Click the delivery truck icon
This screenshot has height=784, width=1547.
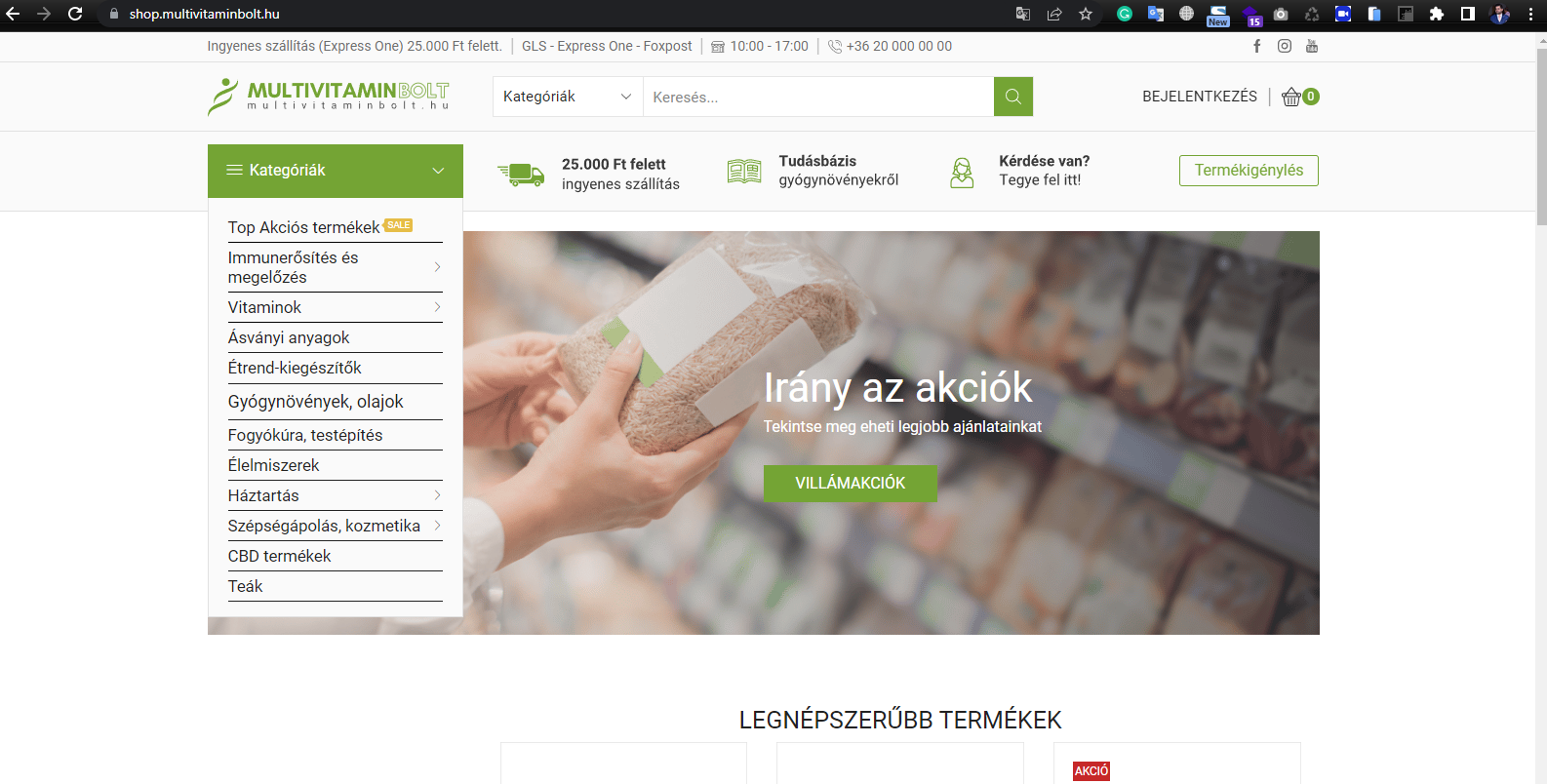tap(521, 174)
